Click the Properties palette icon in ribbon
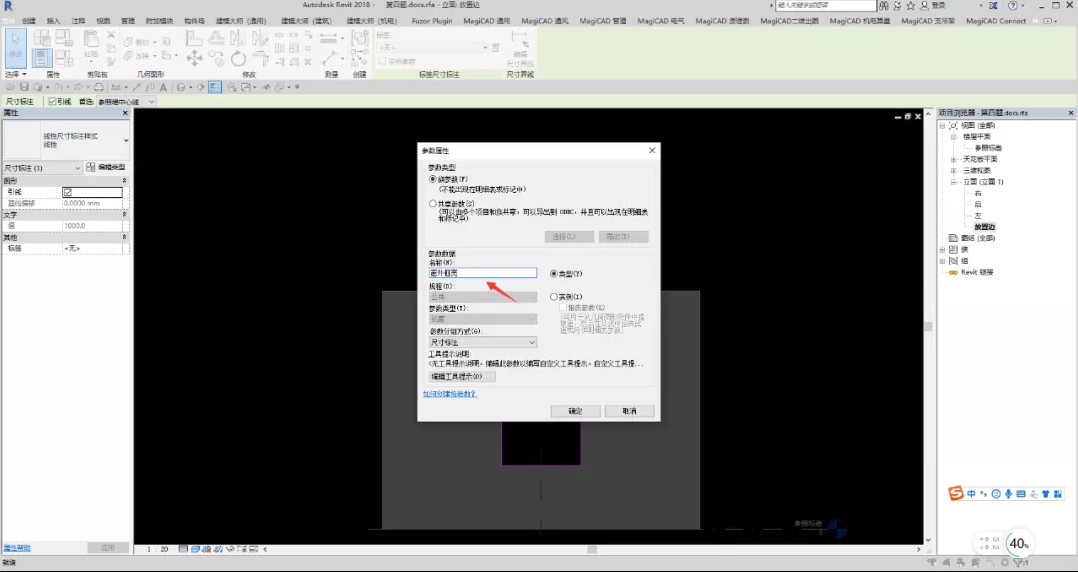 click(x=42, y=58)
